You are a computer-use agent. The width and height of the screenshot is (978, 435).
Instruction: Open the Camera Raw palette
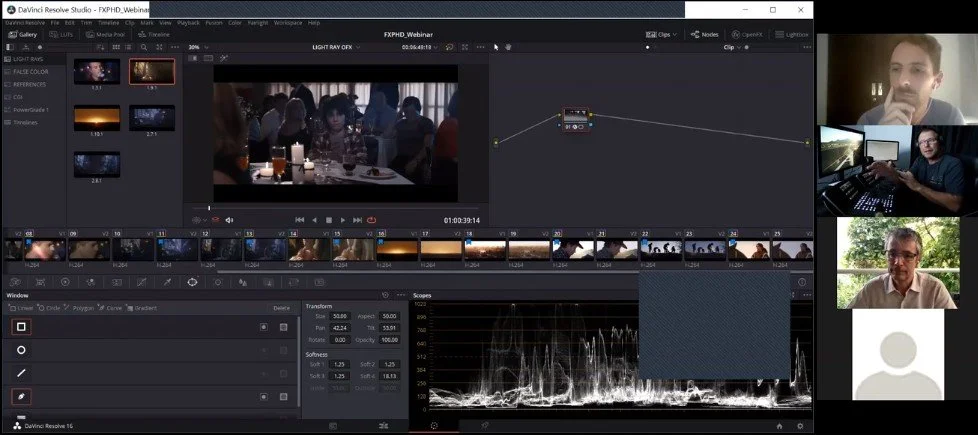(x=14, y=282)
